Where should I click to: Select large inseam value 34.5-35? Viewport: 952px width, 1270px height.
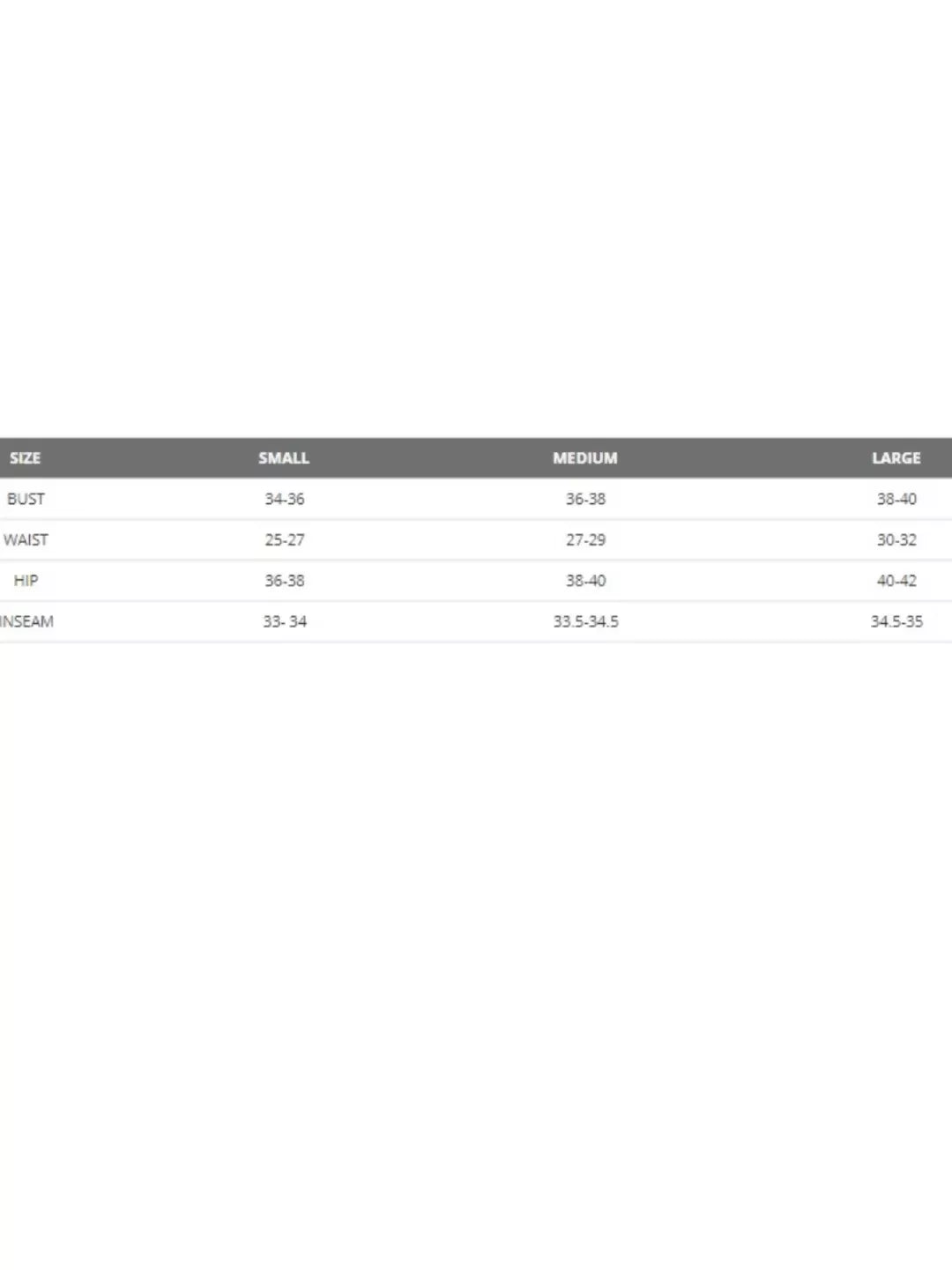(x=896, y=621)
